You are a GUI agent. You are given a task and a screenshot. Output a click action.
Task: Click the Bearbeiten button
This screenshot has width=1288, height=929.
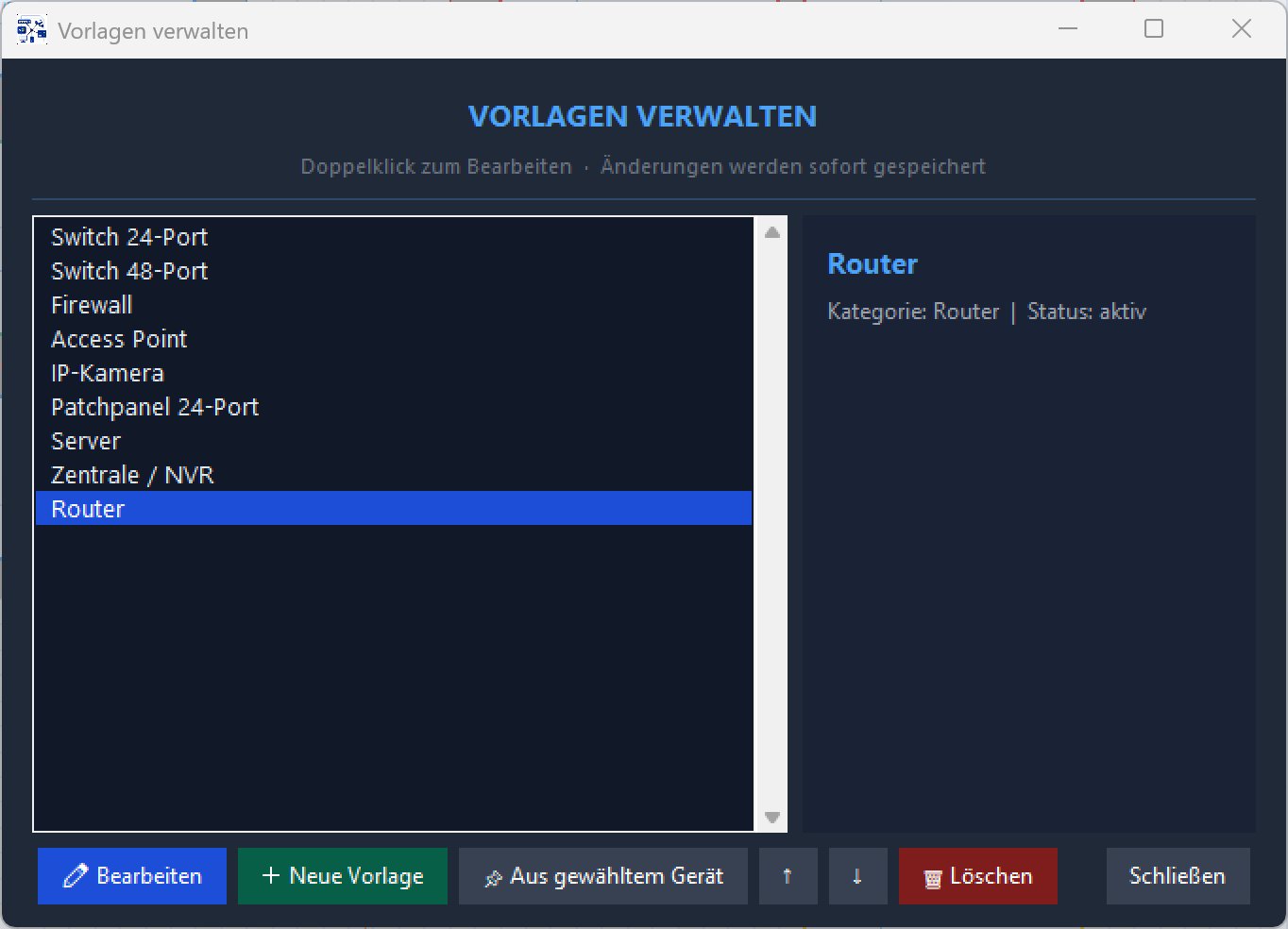[132, 876]
